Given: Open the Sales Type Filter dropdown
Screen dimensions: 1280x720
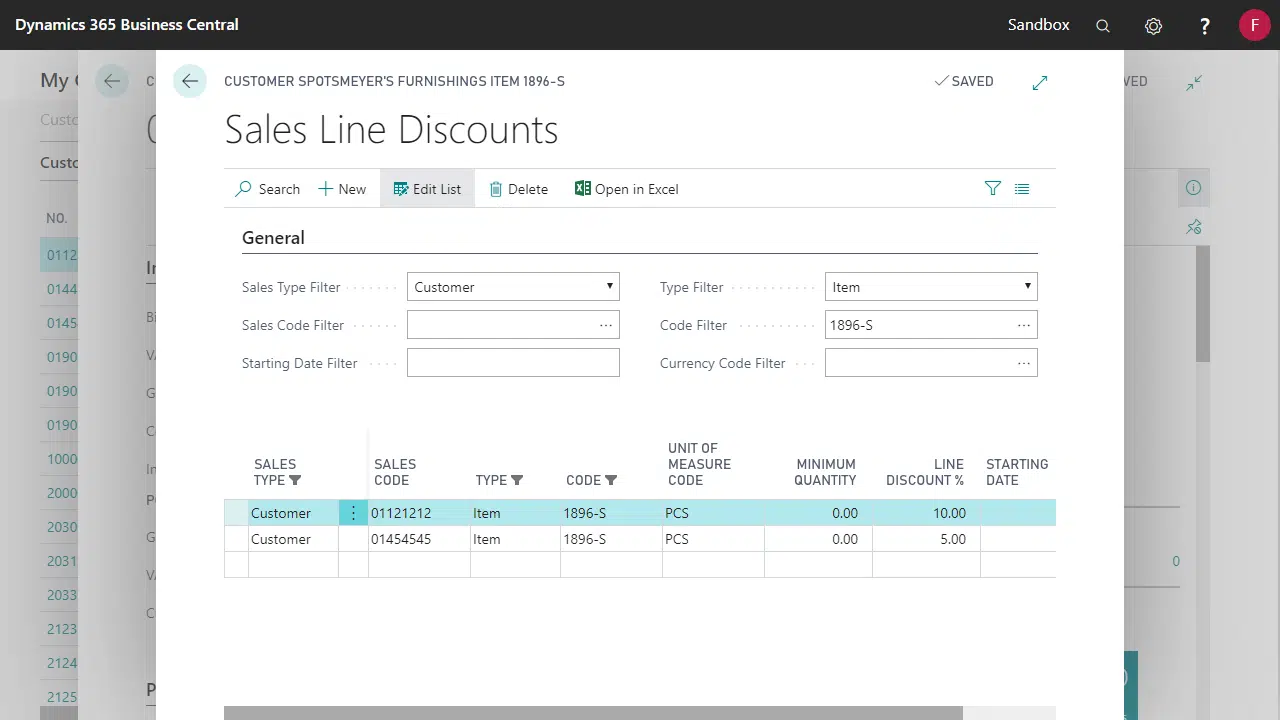Looking at the screenshot, I should click(513, 287).
